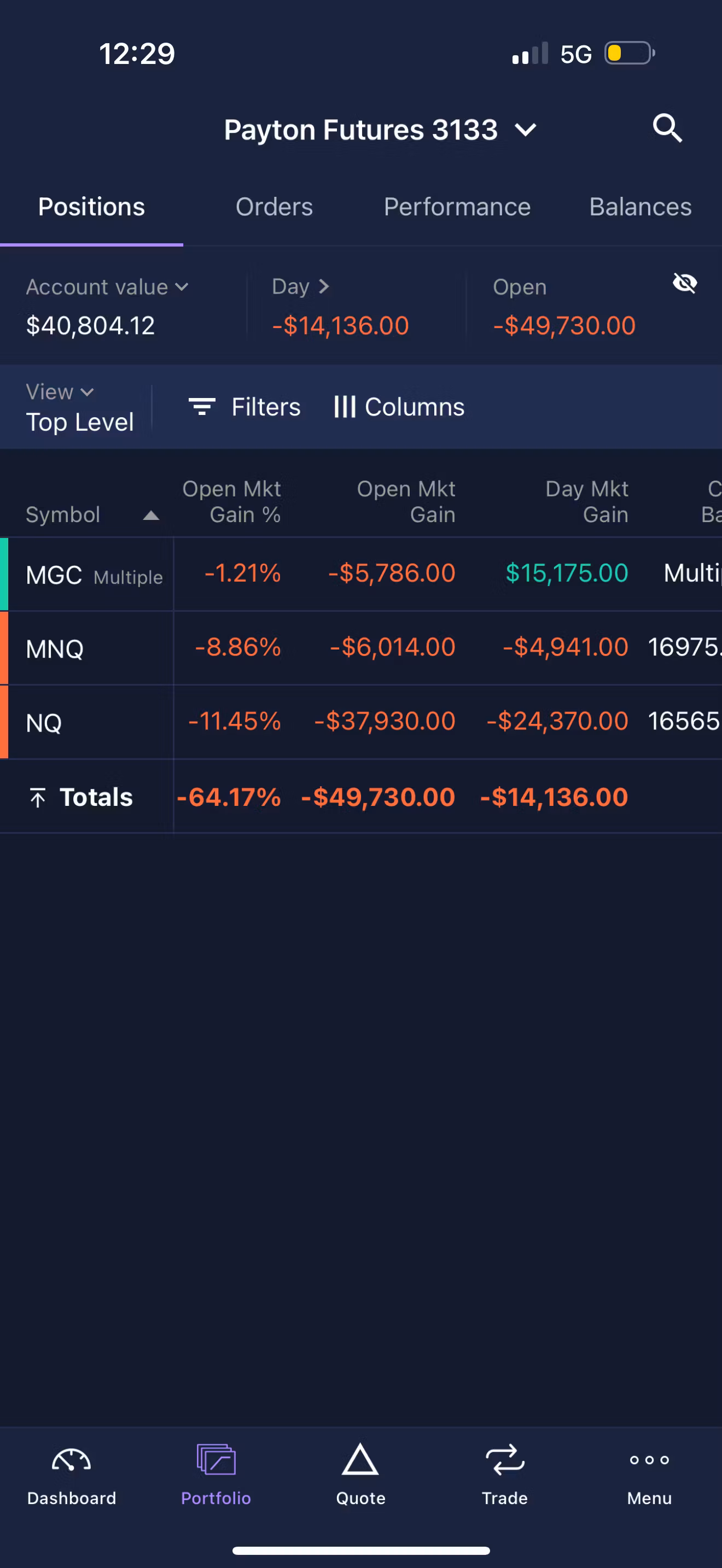Open the Dashboard gauge icon

coord(71,1460)
